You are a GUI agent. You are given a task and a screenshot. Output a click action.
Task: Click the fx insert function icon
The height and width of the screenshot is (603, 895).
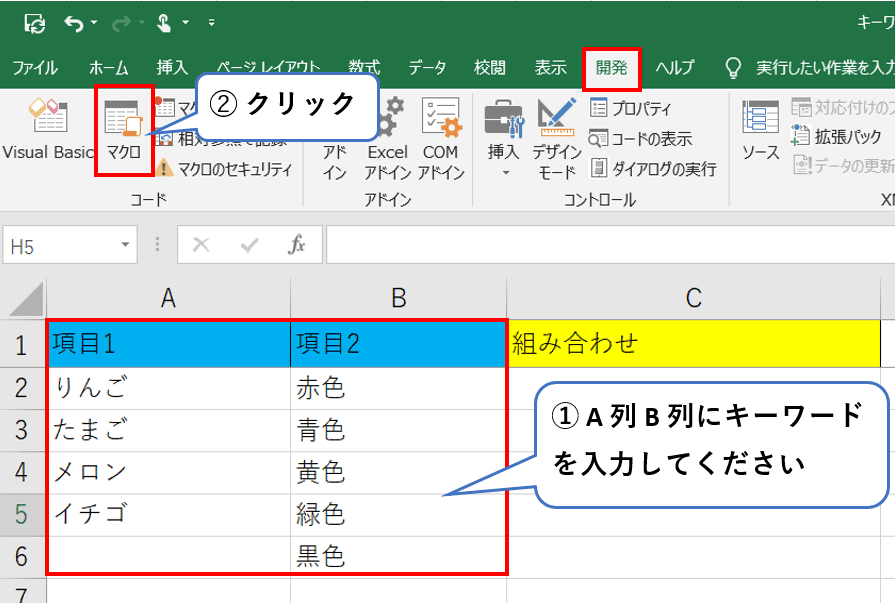(297, 245)
